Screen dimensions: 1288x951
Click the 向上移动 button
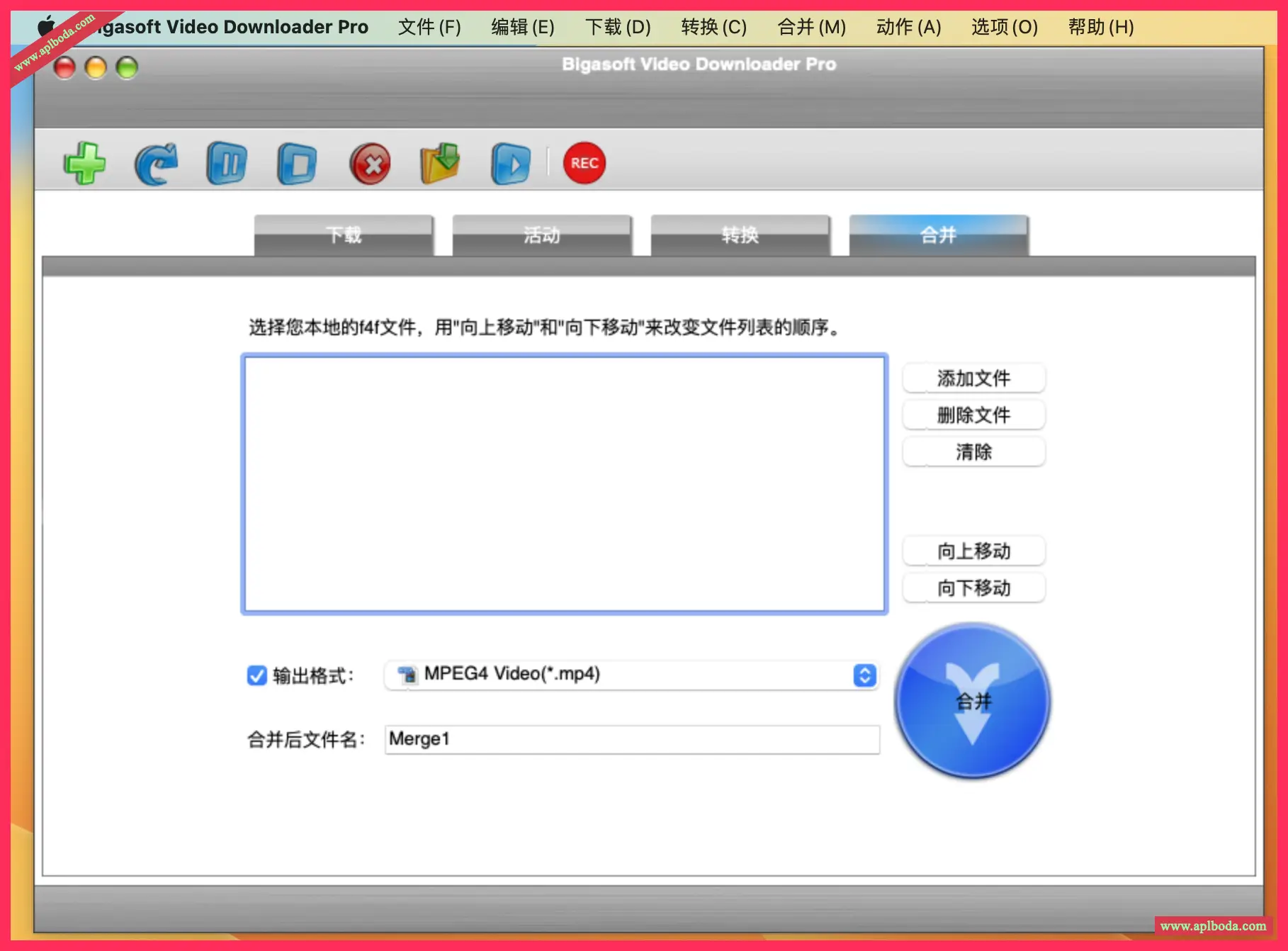pyautogui.click(x=973, y=551)
